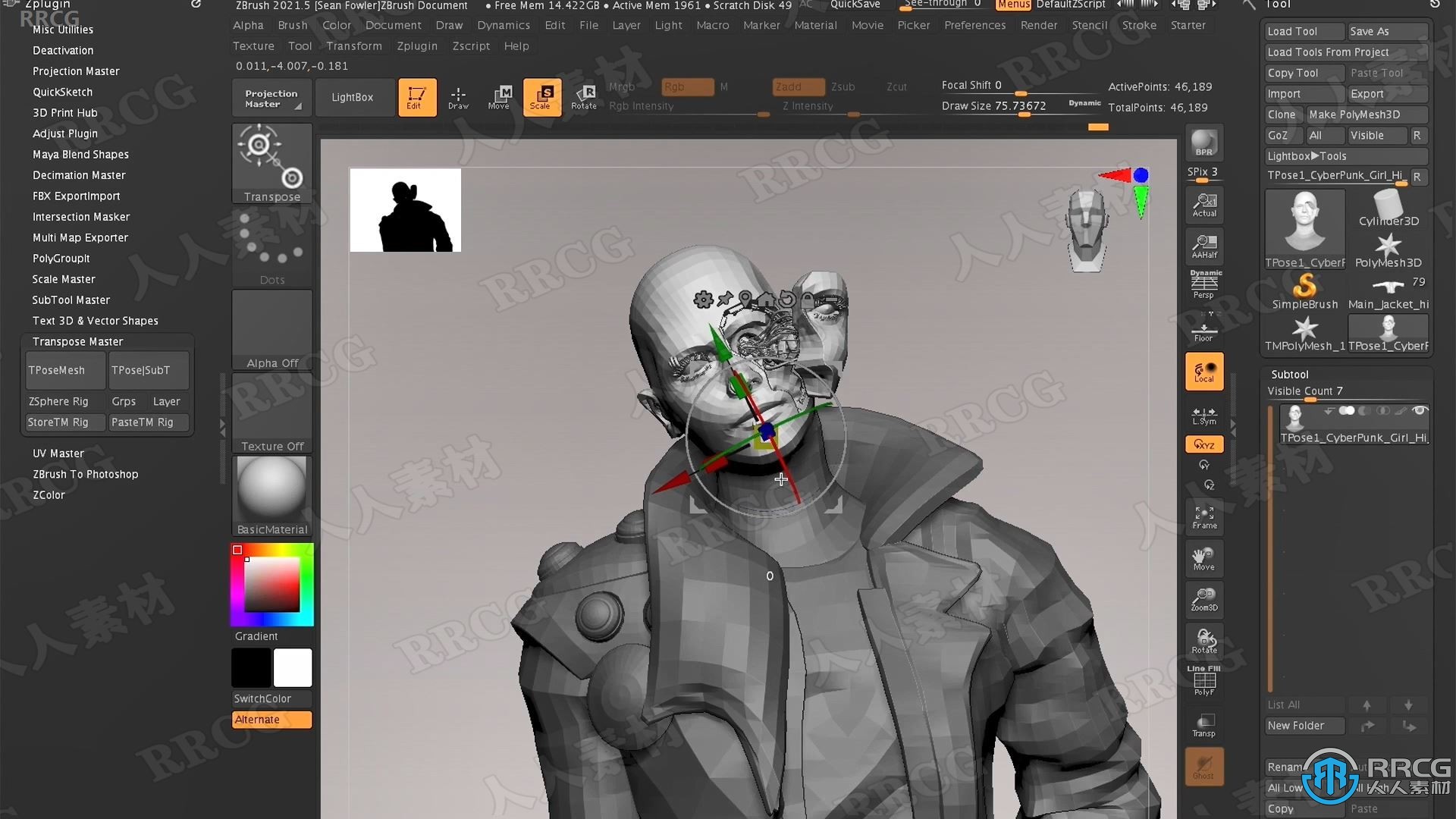
Task: Open the Alpha Off selector
Action: 272,330
